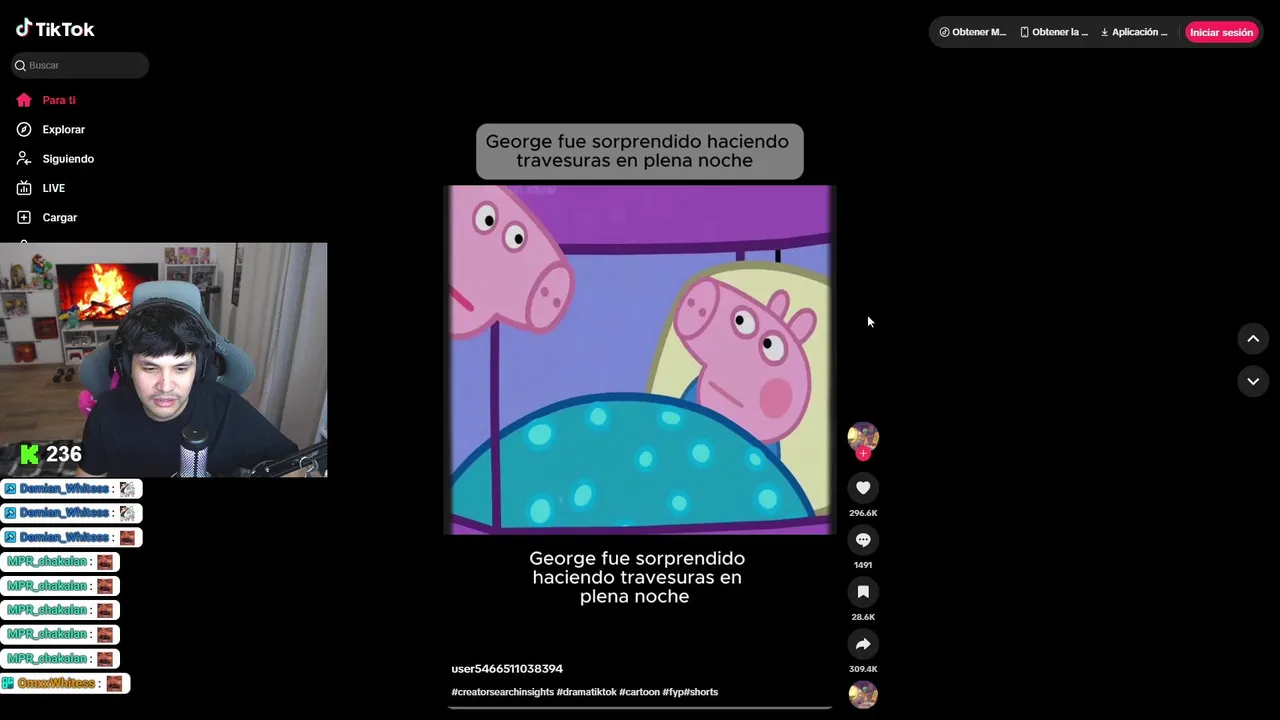1280x720 pixels.
Task: Click the 296.6K likes count
Action: point(863,513)
